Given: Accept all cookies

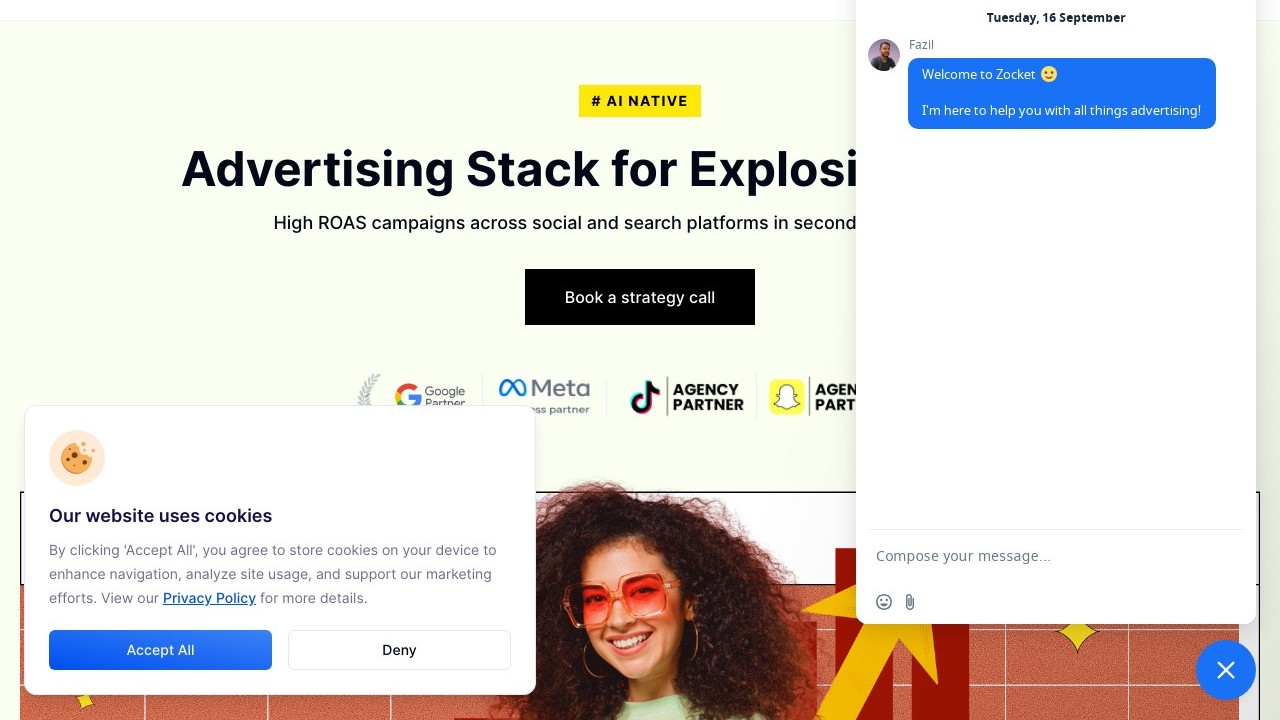Looking at the screenshot, I should click(160, 650).
